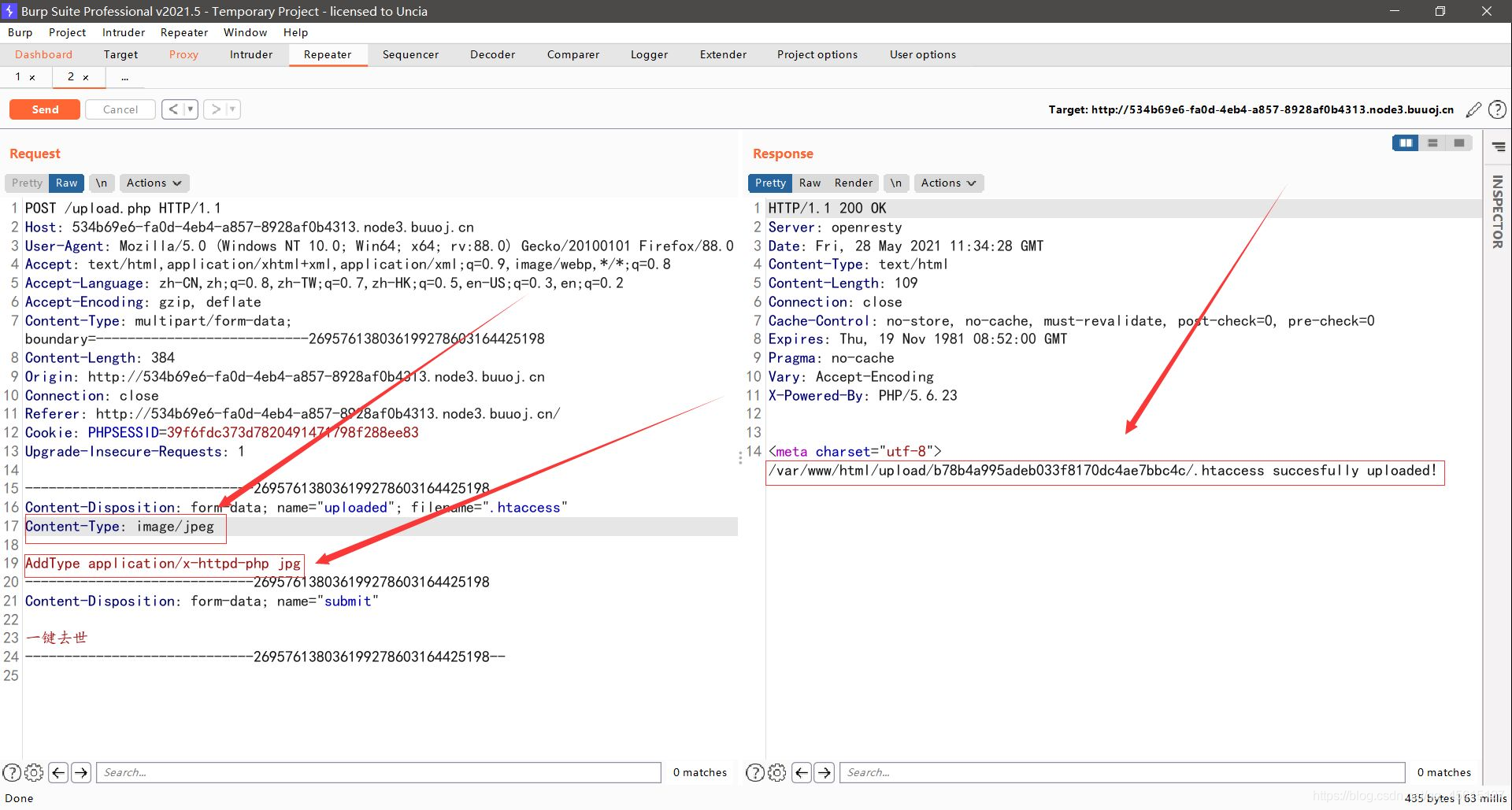Viewport: 1512px width, 810px height.
Task: Switch to the Logger tab
Action: pos(649,54)
